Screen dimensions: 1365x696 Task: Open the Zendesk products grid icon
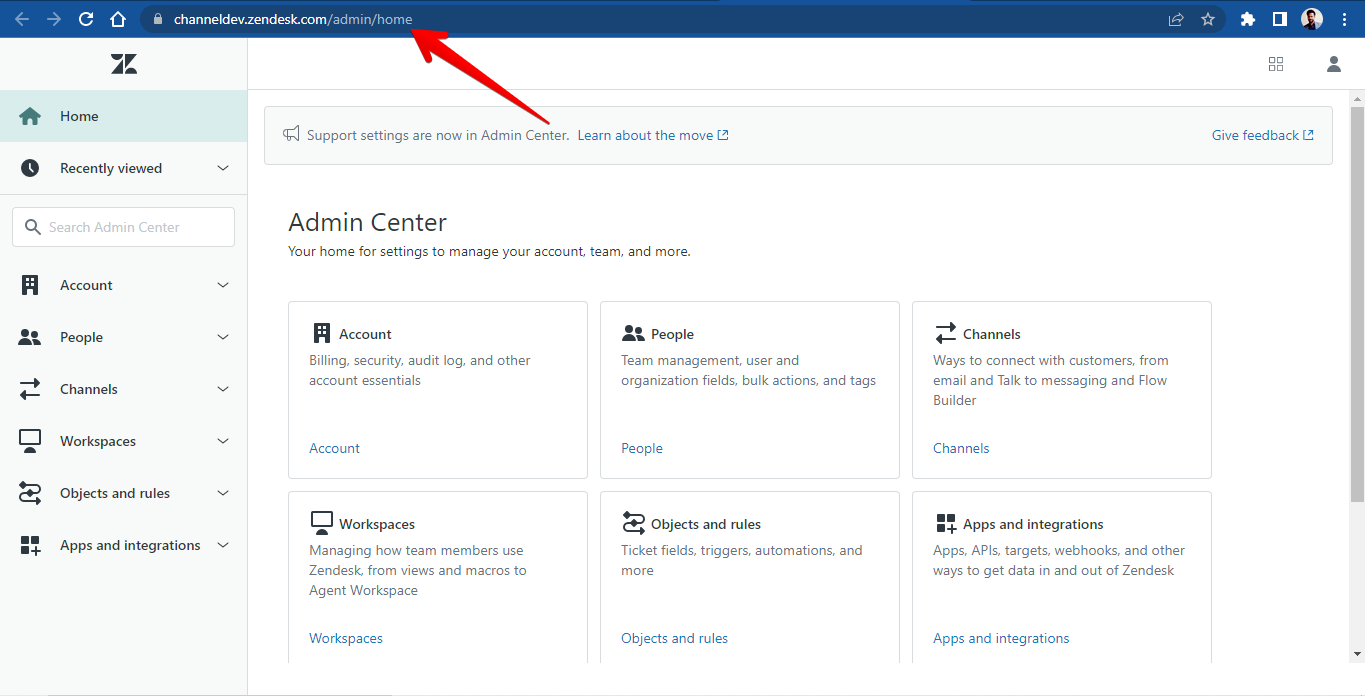tap(1276, 64)
